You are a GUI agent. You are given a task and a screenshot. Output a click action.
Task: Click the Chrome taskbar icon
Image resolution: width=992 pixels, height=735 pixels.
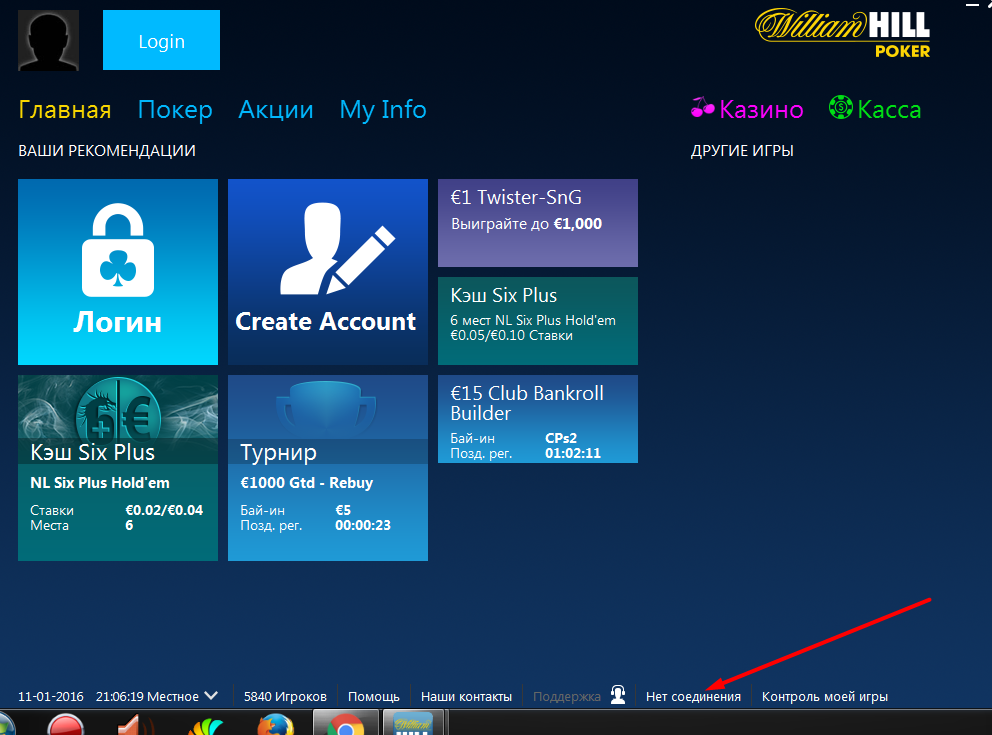tap(346, 724)
